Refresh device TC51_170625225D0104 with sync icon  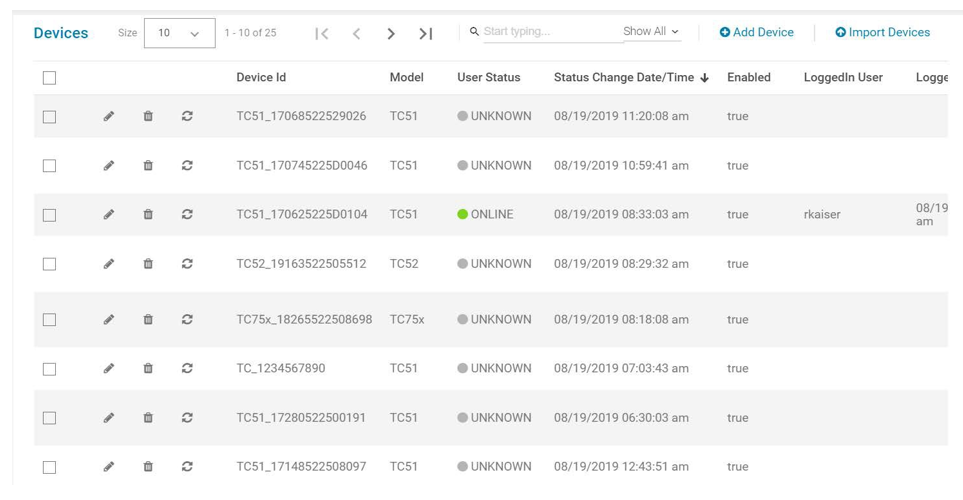(187, 214)
